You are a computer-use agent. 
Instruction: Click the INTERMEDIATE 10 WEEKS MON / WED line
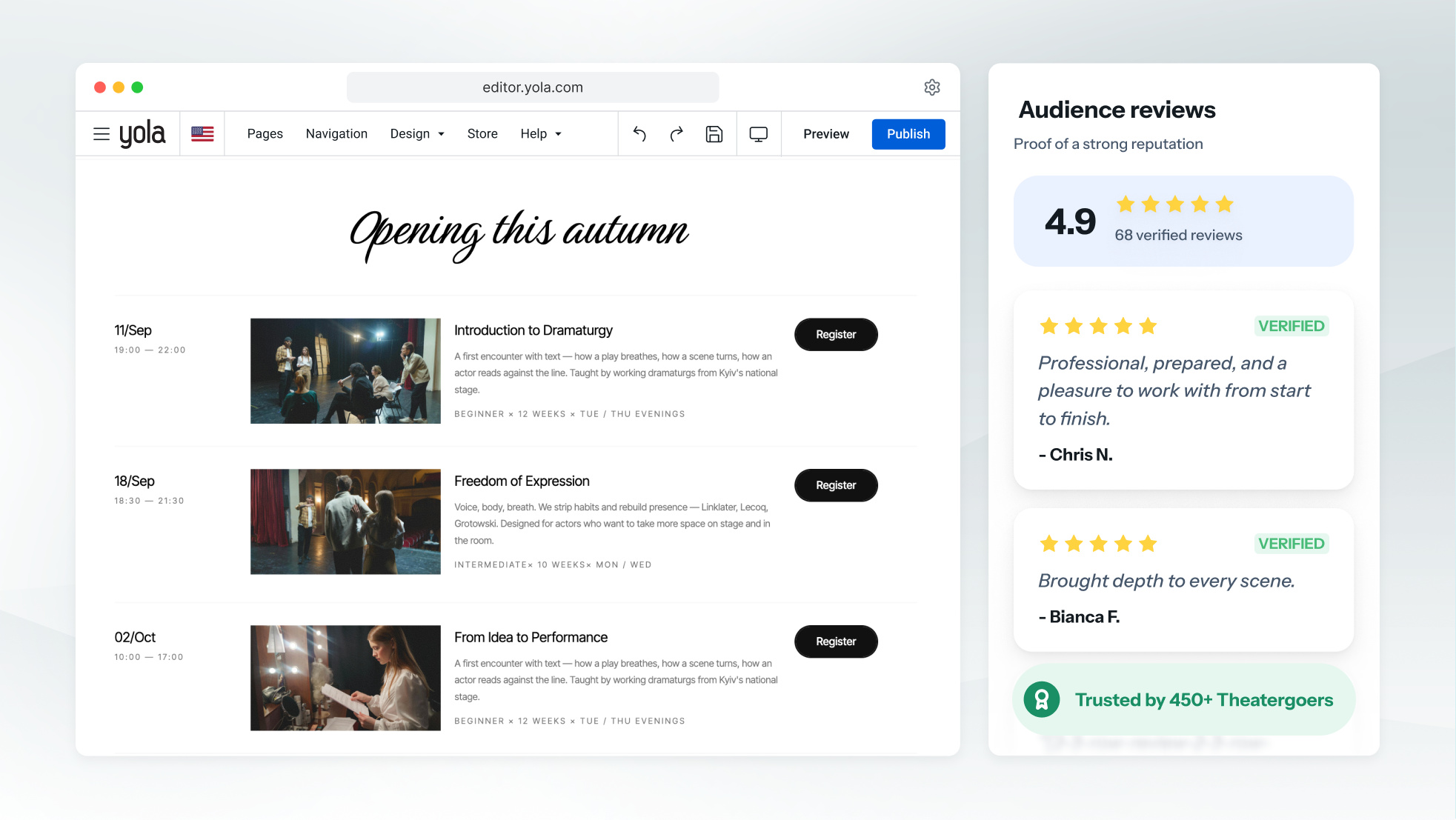tap(553, 565)
